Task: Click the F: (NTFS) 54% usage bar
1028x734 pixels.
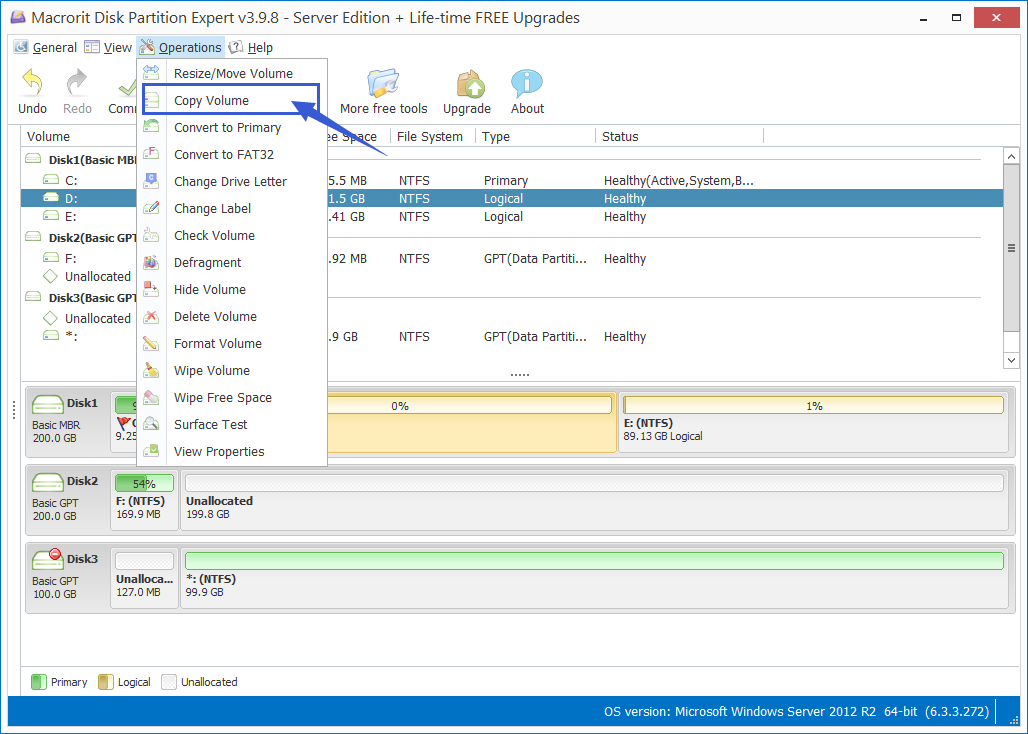Action: tap(144, 484)
